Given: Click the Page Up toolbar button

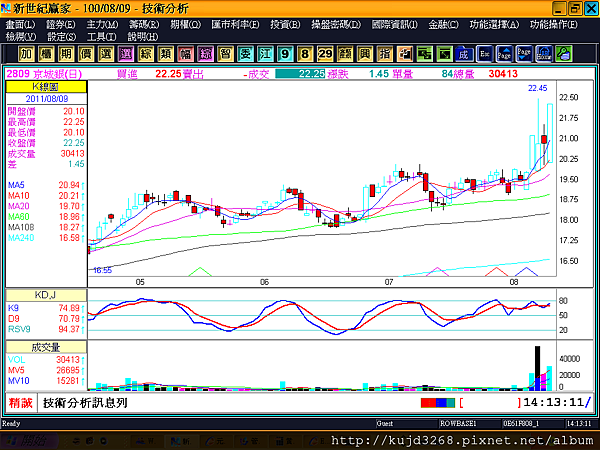Looking at the screenshot, I should [x=504, y=54].
